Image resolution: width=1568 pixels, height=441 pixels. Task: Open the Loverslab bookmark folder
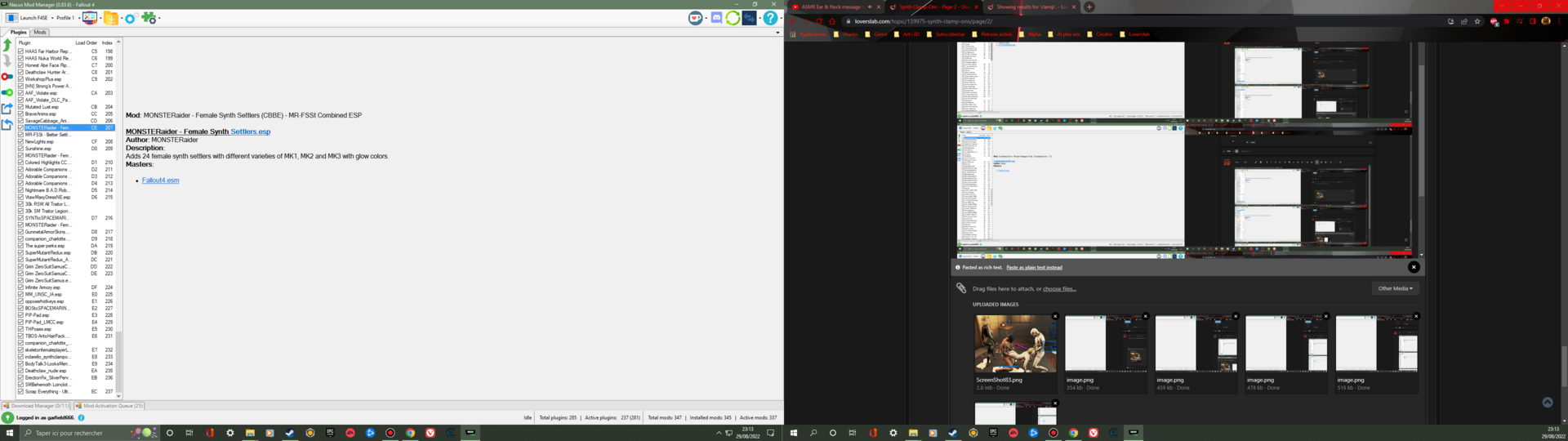tap(1134, 34)
